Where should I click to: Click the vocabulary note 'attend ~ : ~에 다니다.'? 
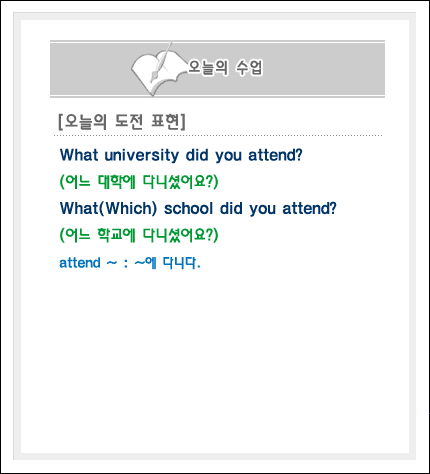pos(130,263)
